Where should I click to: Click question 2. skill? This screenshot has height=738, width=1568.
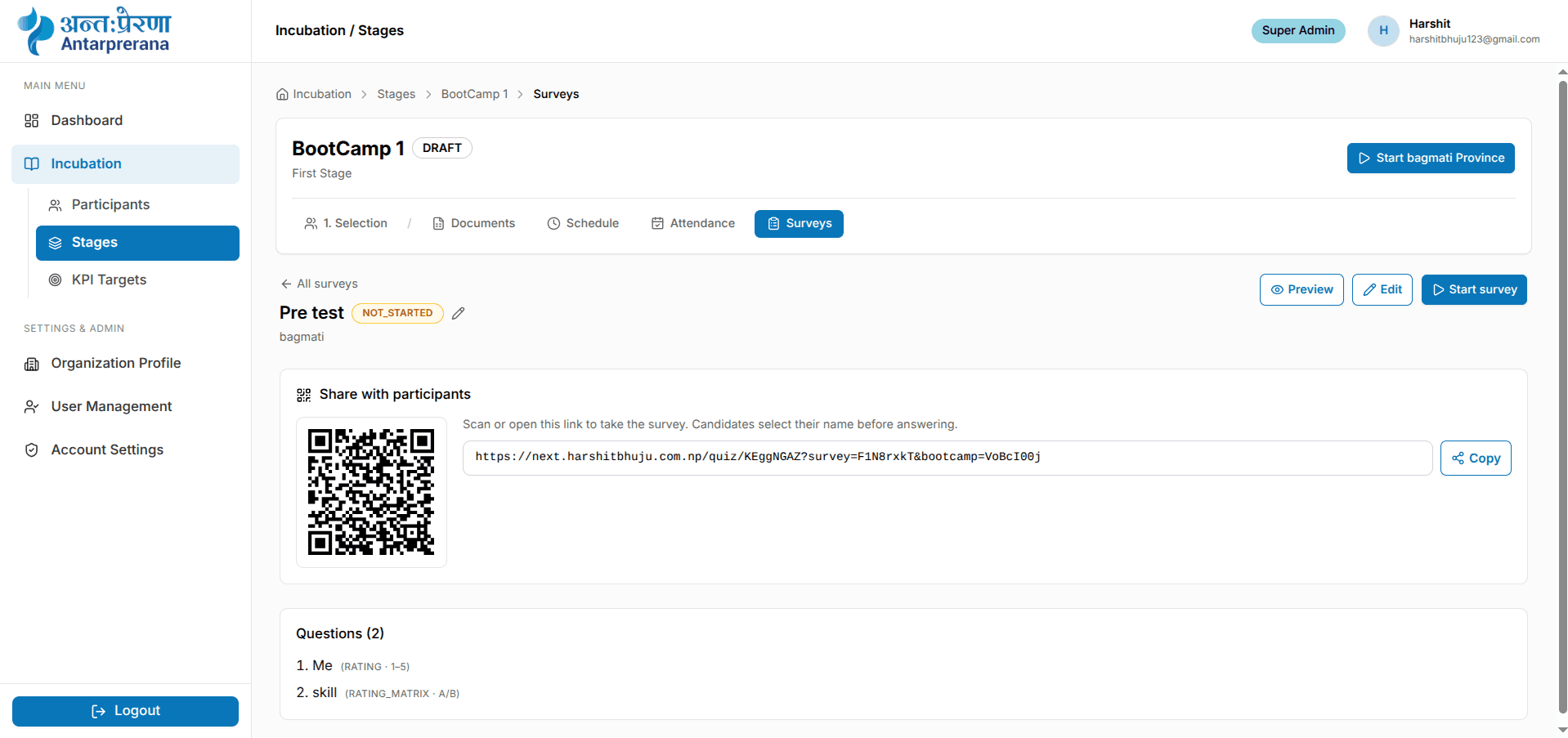378,693
